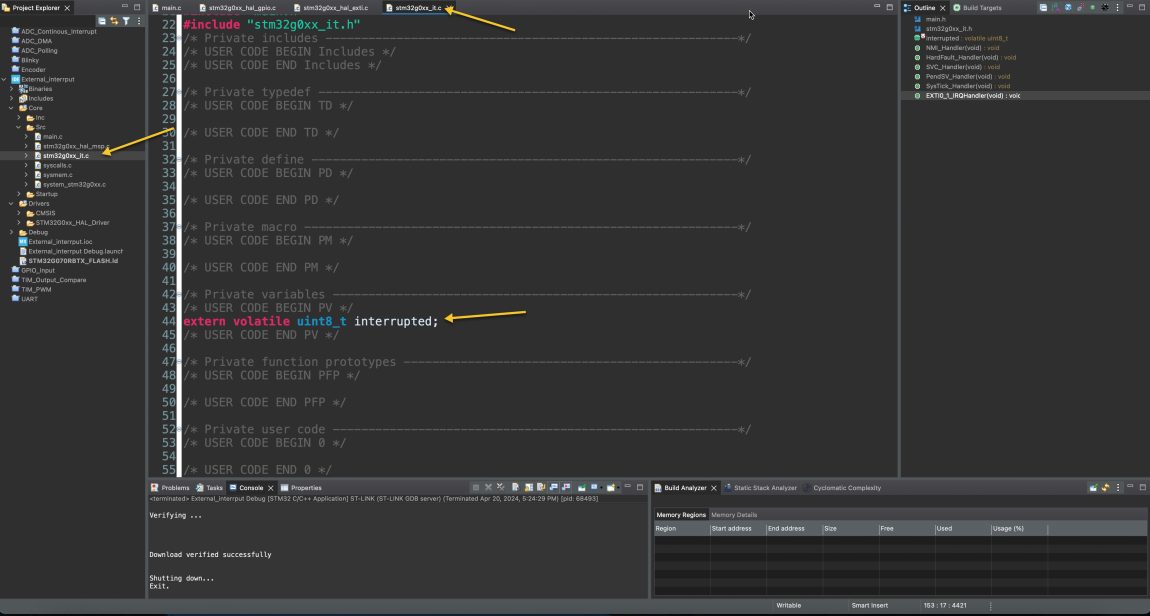Clear the Console output
The width and height of the screenshot is (1150, 616).
click(516, 487)
